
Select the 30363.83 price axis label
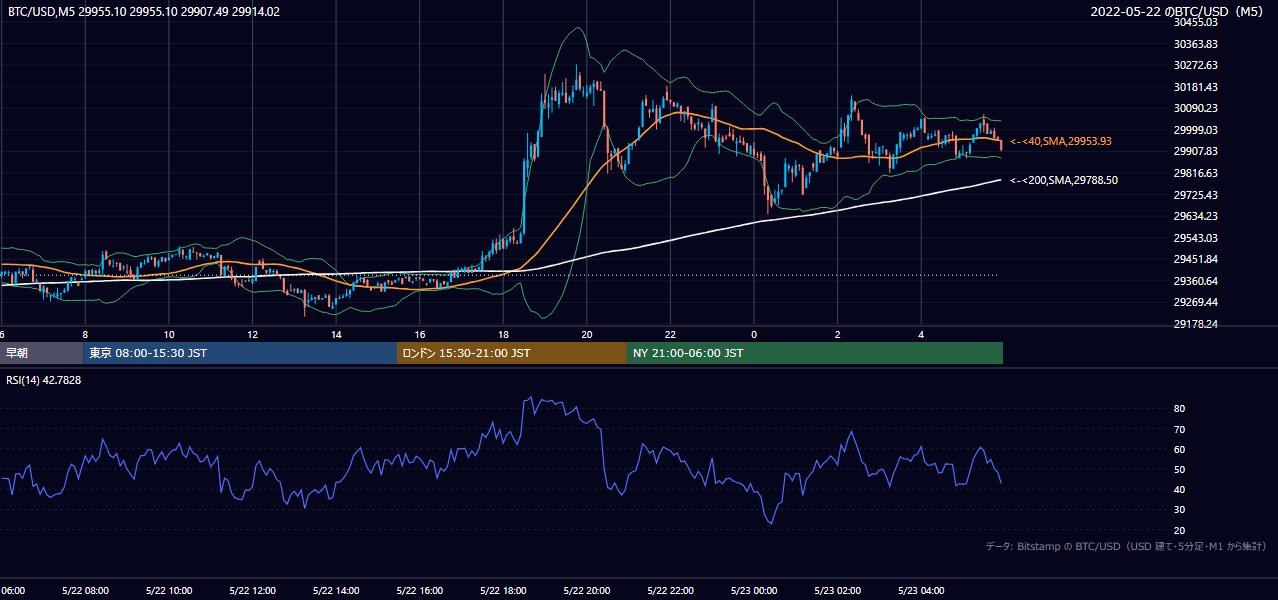tap(1196, 44)
